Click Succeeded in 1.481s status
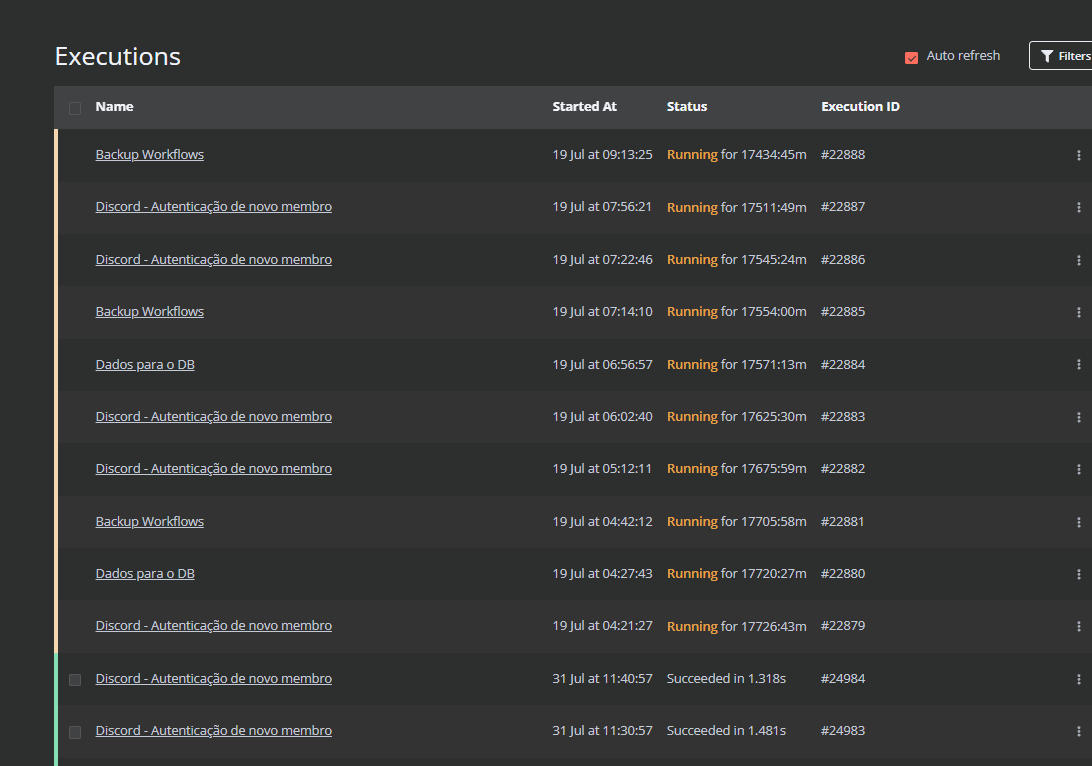The image size is (1092, 766). [726, 730]
